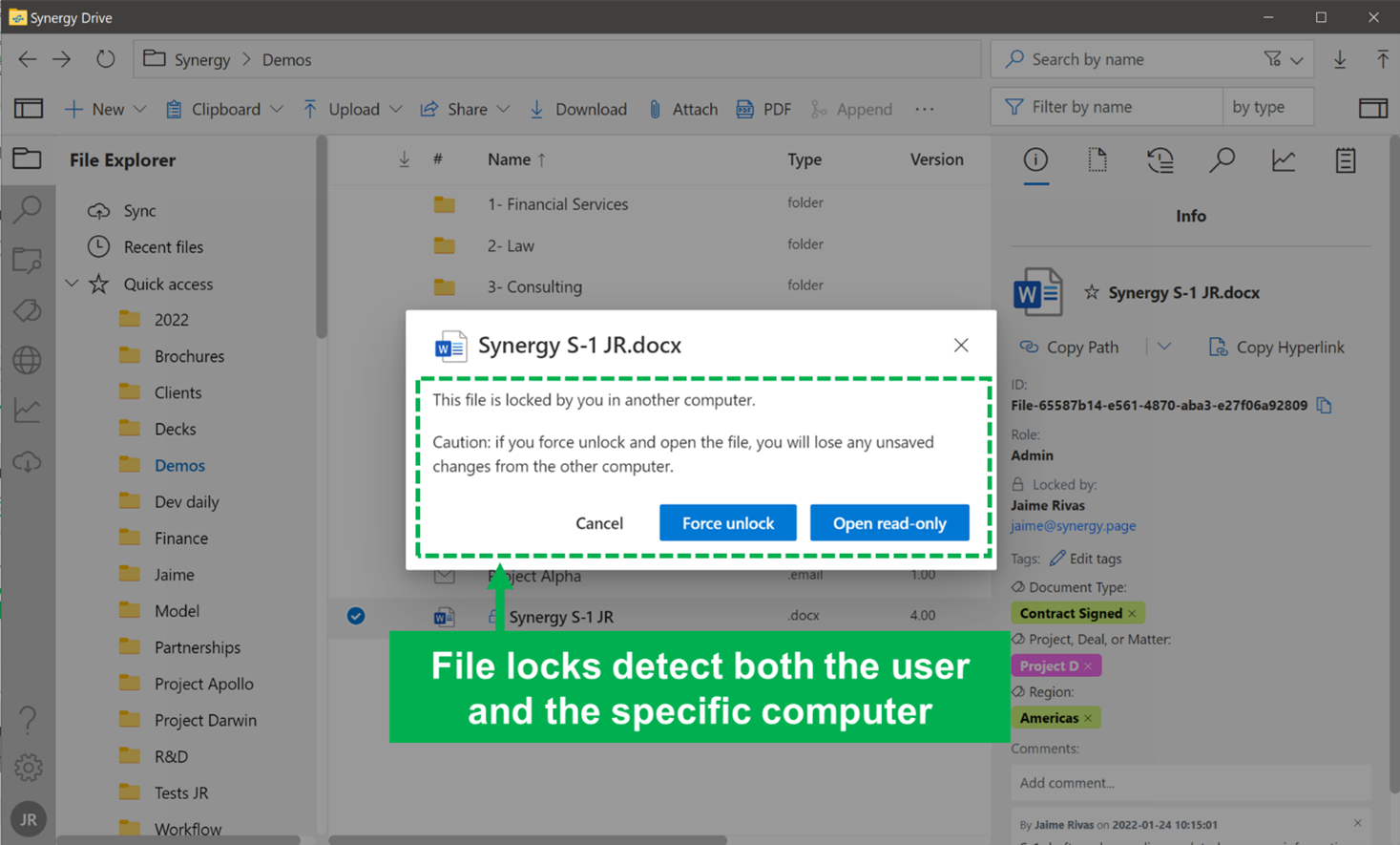
Task: Click the Download toolbar button
Action: 578,109
